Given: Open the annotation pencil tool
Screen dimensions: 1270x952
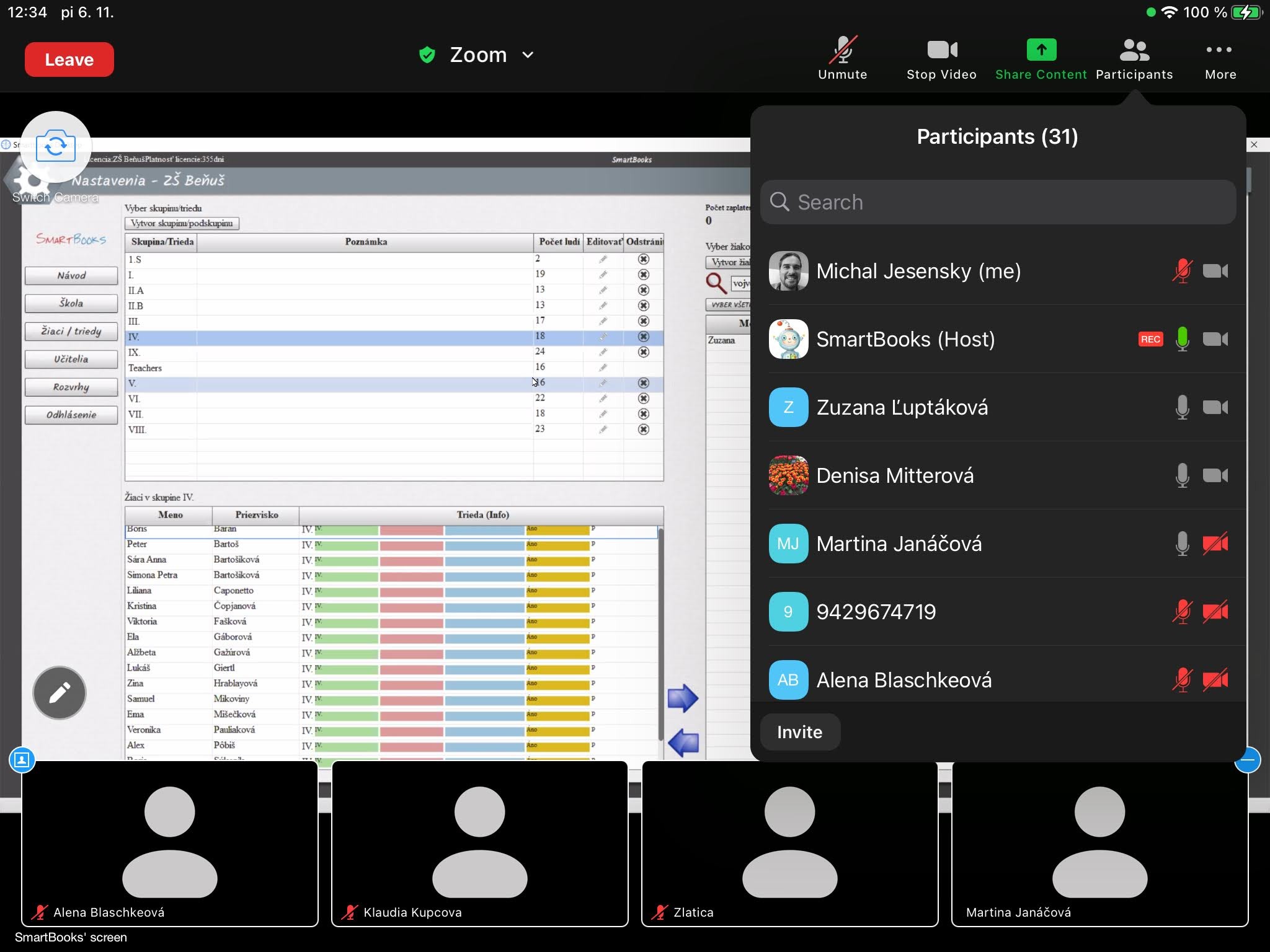Looking at the screenshot, I should pos(60,693).
